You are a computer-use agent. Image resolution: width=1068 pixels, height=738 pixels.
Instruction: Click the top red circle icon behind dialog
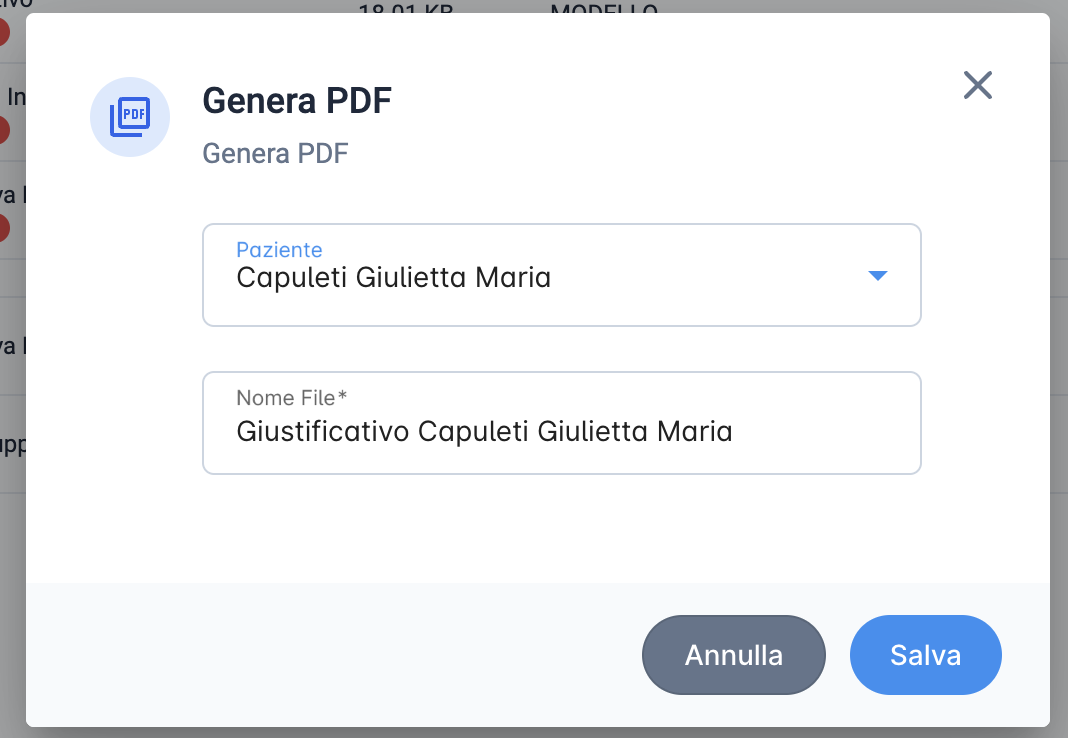[4, 32]
